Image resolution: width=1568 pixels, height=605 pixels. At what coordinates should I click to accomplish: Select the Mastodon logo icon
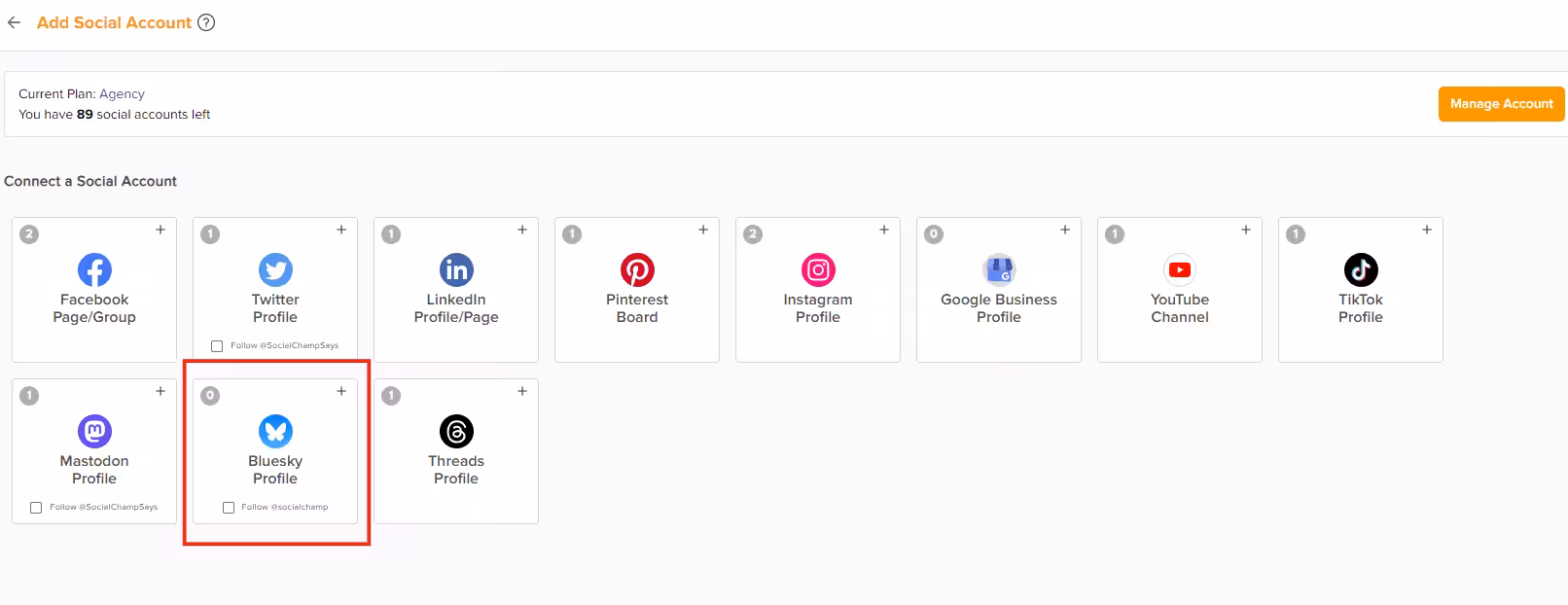pyautogui.click(x=94, y=431)
